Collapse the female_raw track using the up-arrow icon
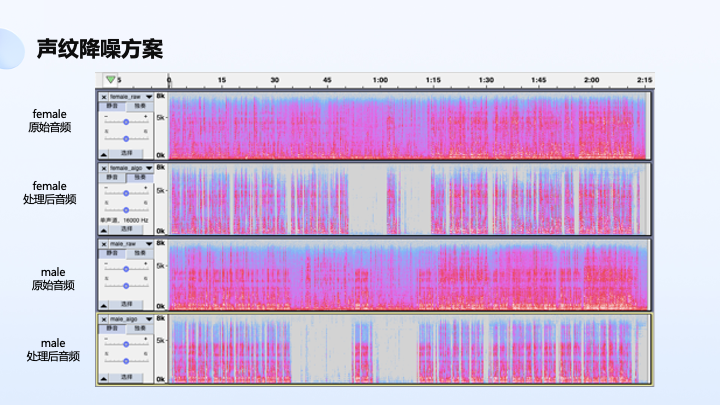Image resolution: width=720 pixels, height=405 pixels. click(x=104, y=155)
